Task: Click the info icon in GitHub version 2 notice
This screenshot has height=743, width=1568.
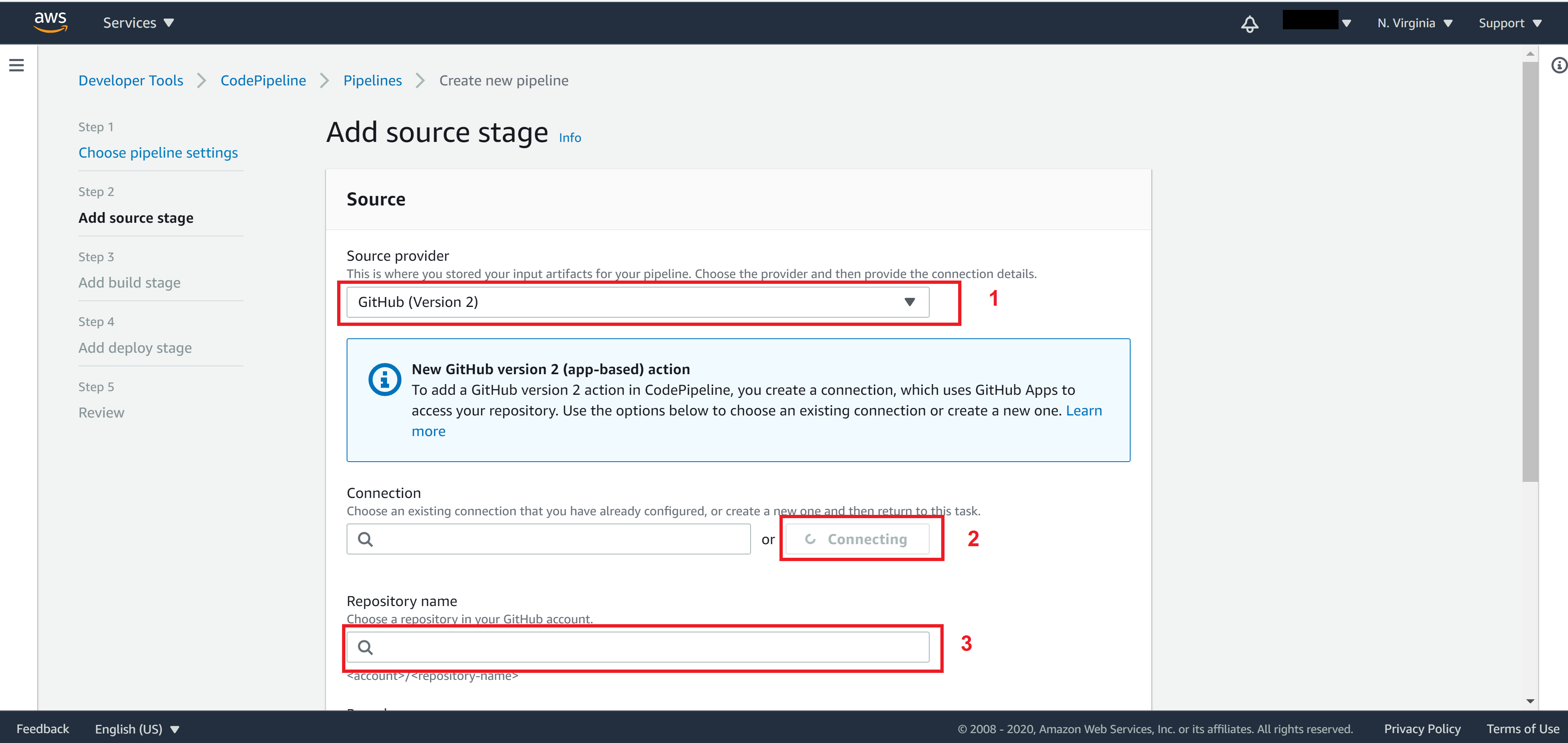Action: [385, 380]
